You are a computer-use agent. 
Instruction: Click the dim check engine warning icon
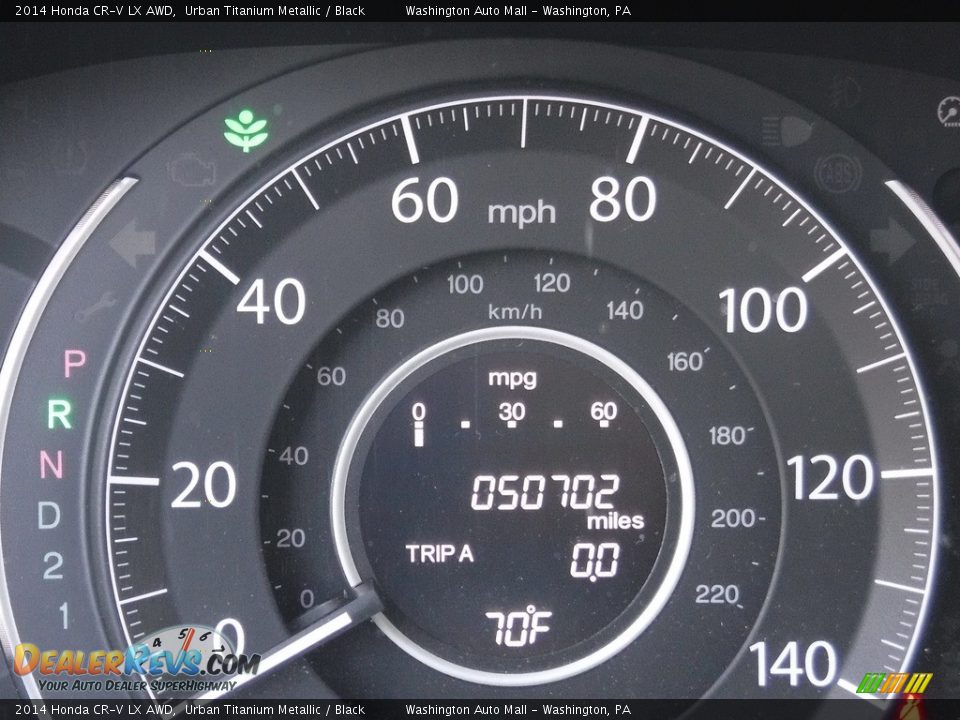(x=191, y=170)
